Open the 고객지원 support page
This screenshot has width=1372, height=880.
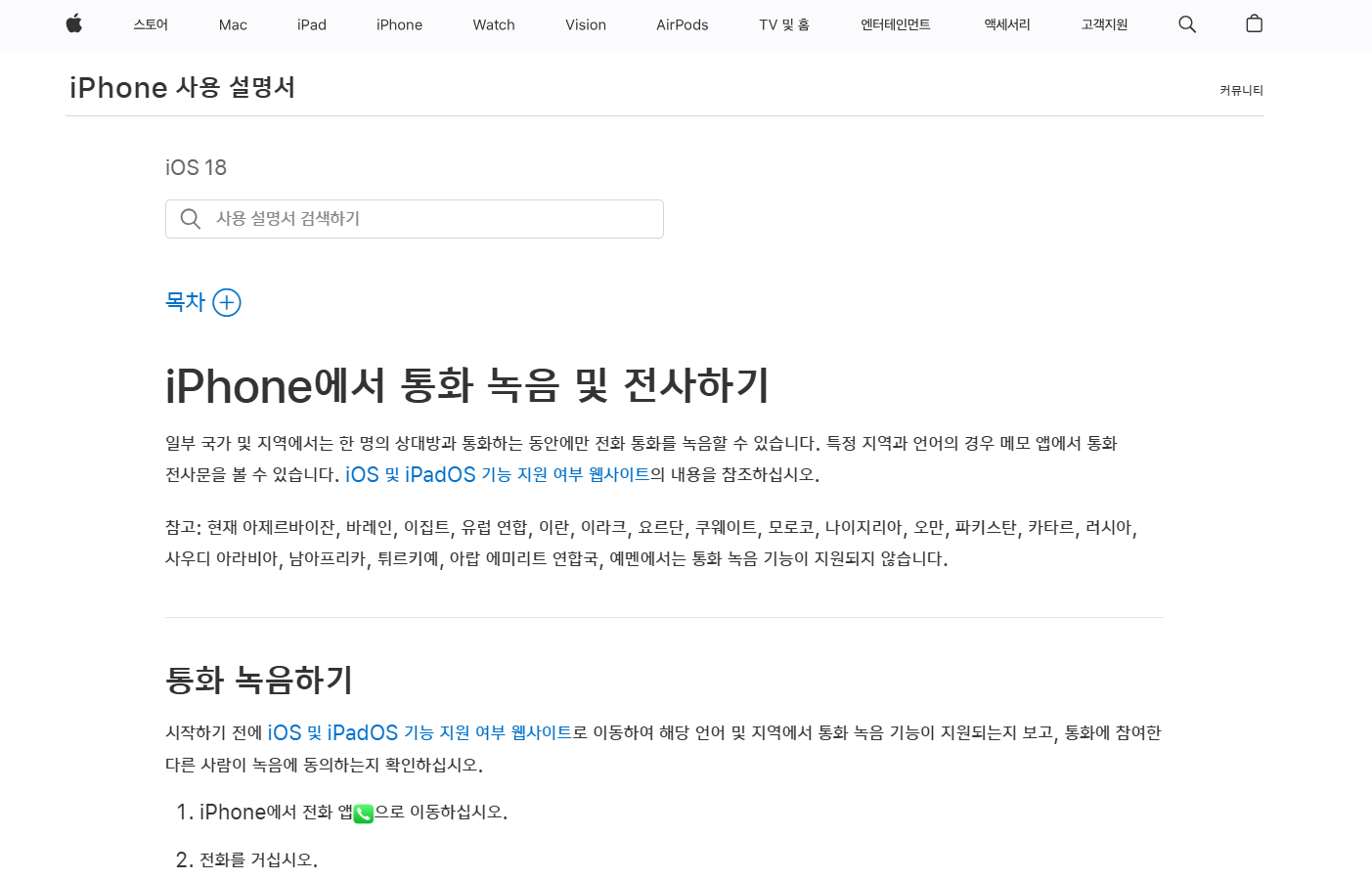tap(1103, 24)
